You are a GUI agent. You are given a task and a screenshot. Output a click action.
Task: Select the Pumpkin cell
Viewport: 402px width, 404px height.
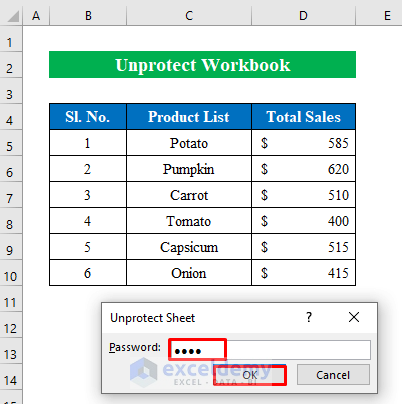(189, 169)
